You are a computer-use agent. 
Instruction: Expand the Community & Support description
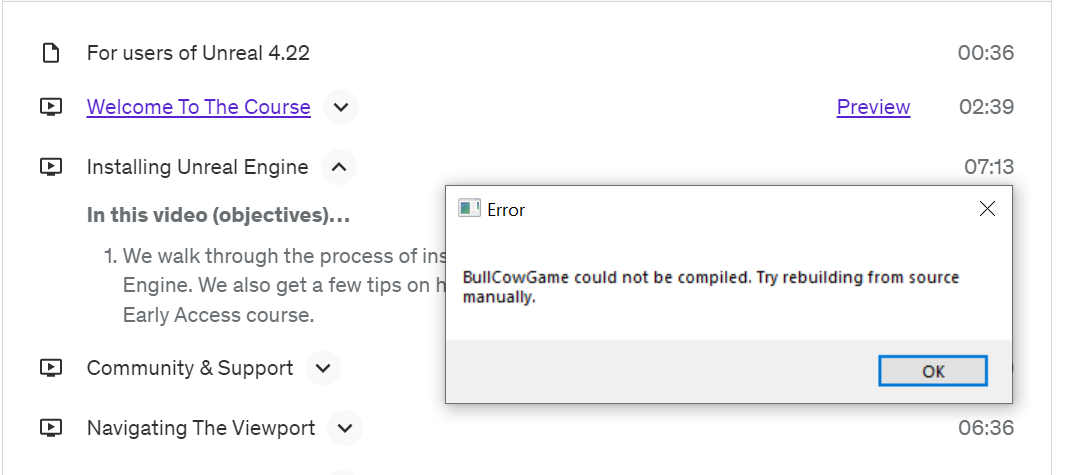tap(323, 368)
